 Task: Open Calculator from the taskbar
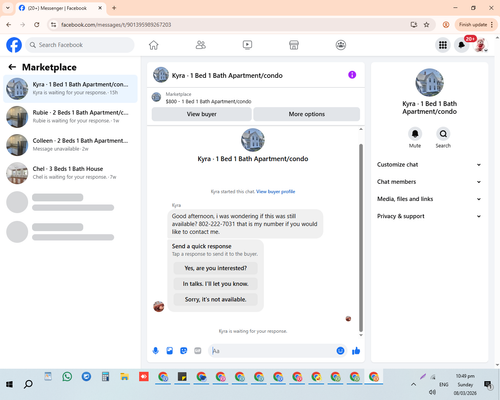105,377
